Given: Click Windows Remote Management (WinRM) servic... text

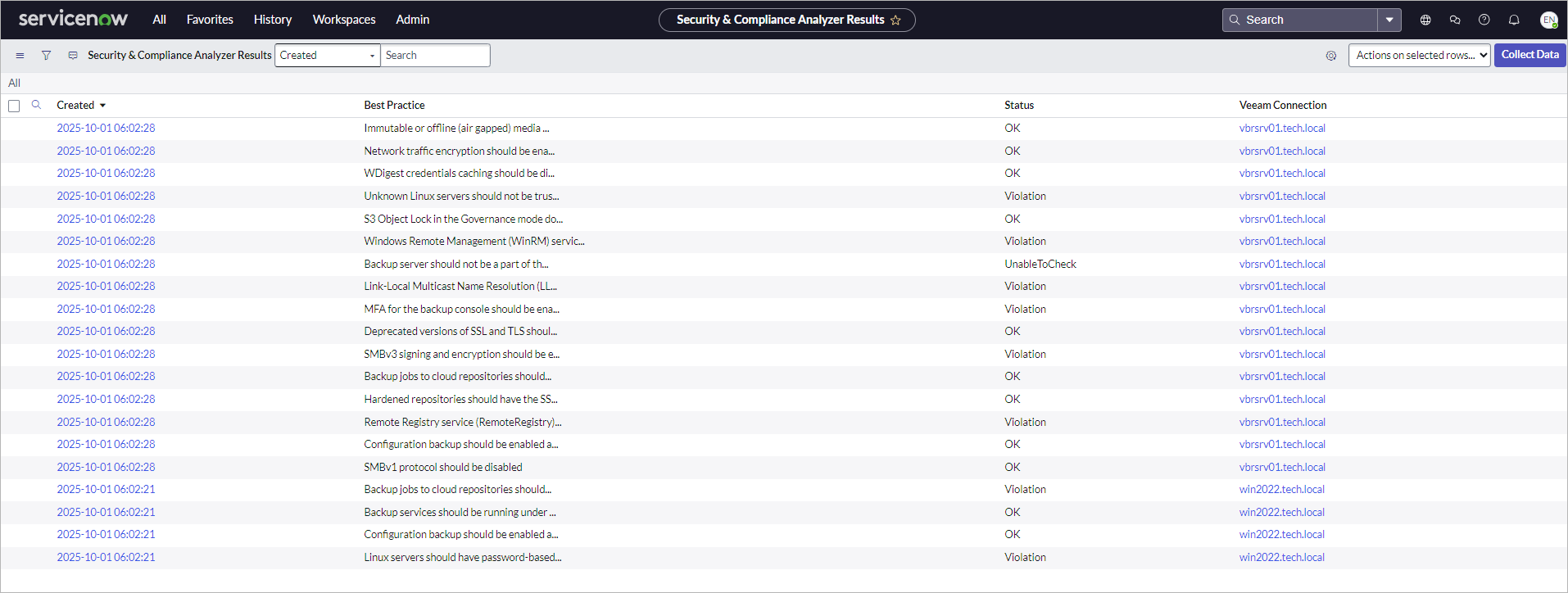Looking at the screenshot, I should [474, 241].
